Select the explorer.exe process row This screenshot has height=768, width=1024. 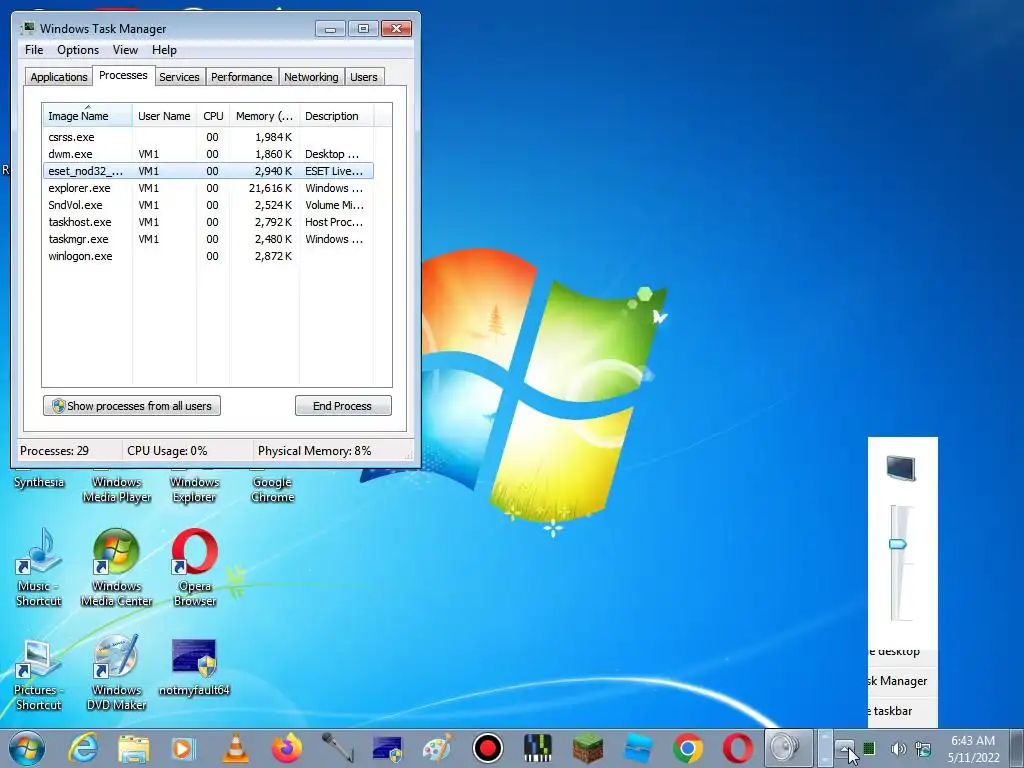tap(208, 188)
